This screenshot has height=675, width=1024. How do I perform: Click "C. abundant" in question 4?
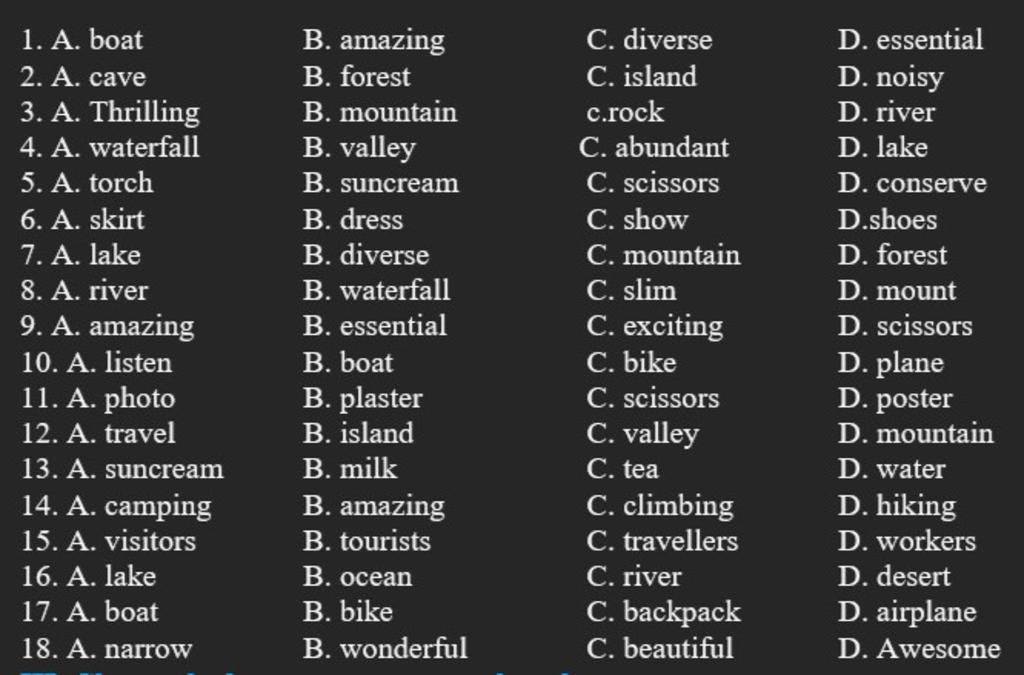pyautogui.click(x=654, y=148)
